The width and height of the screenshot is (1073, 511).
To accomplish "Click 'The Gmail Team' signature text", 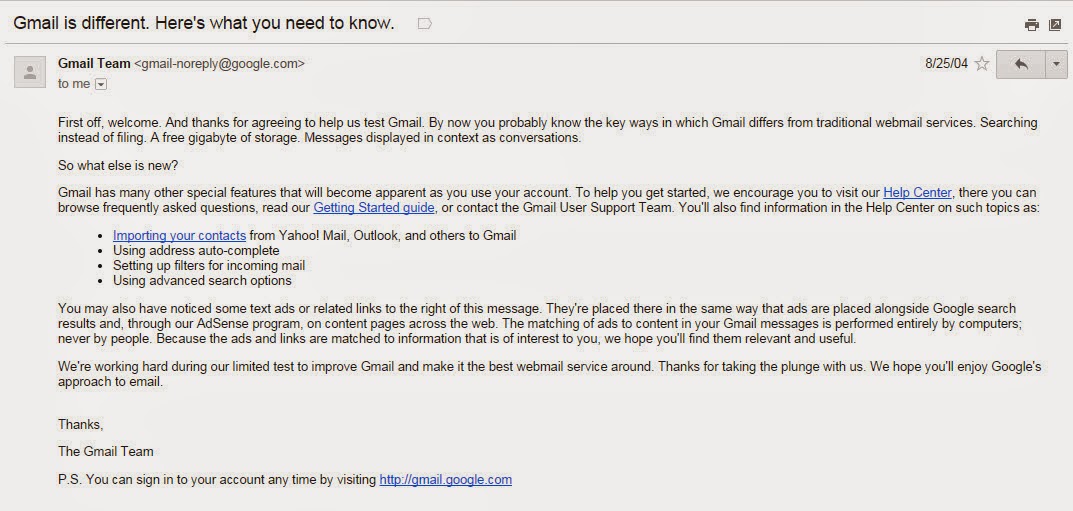I will coord(105,451).
